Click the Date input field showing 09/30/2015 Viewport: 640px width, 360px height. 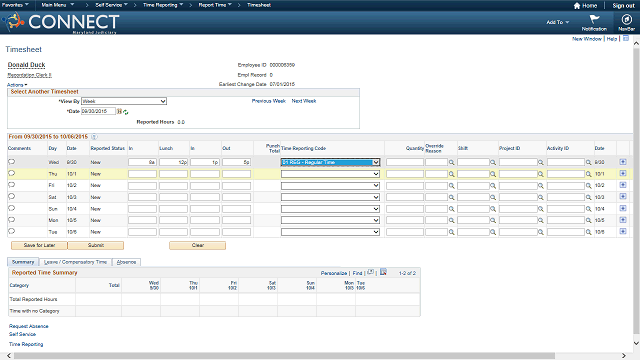click(x=98, y=111)
